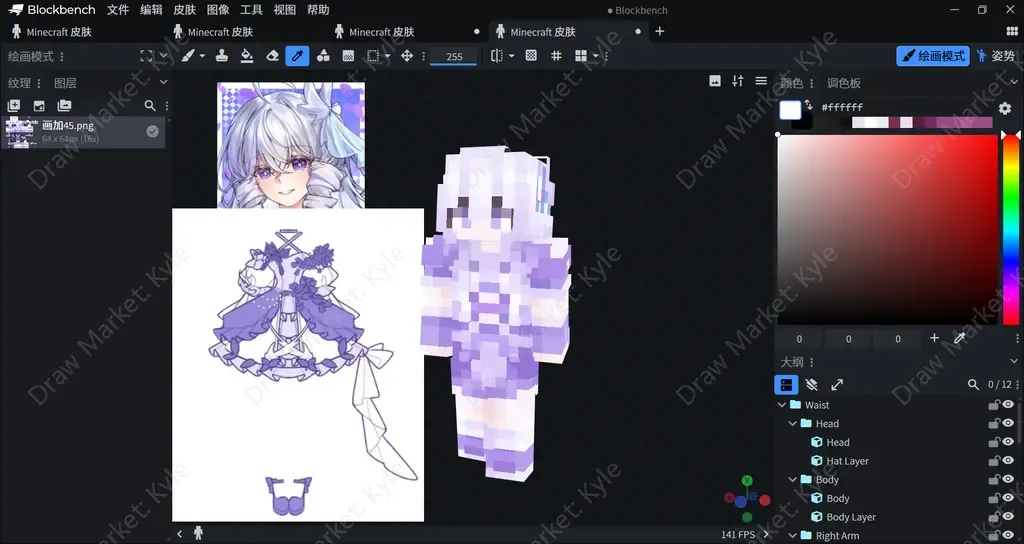Click inside the saturation color picker square
This screenshot has height=544, width=1024.
pyautogui.click(x=888, y=229)
